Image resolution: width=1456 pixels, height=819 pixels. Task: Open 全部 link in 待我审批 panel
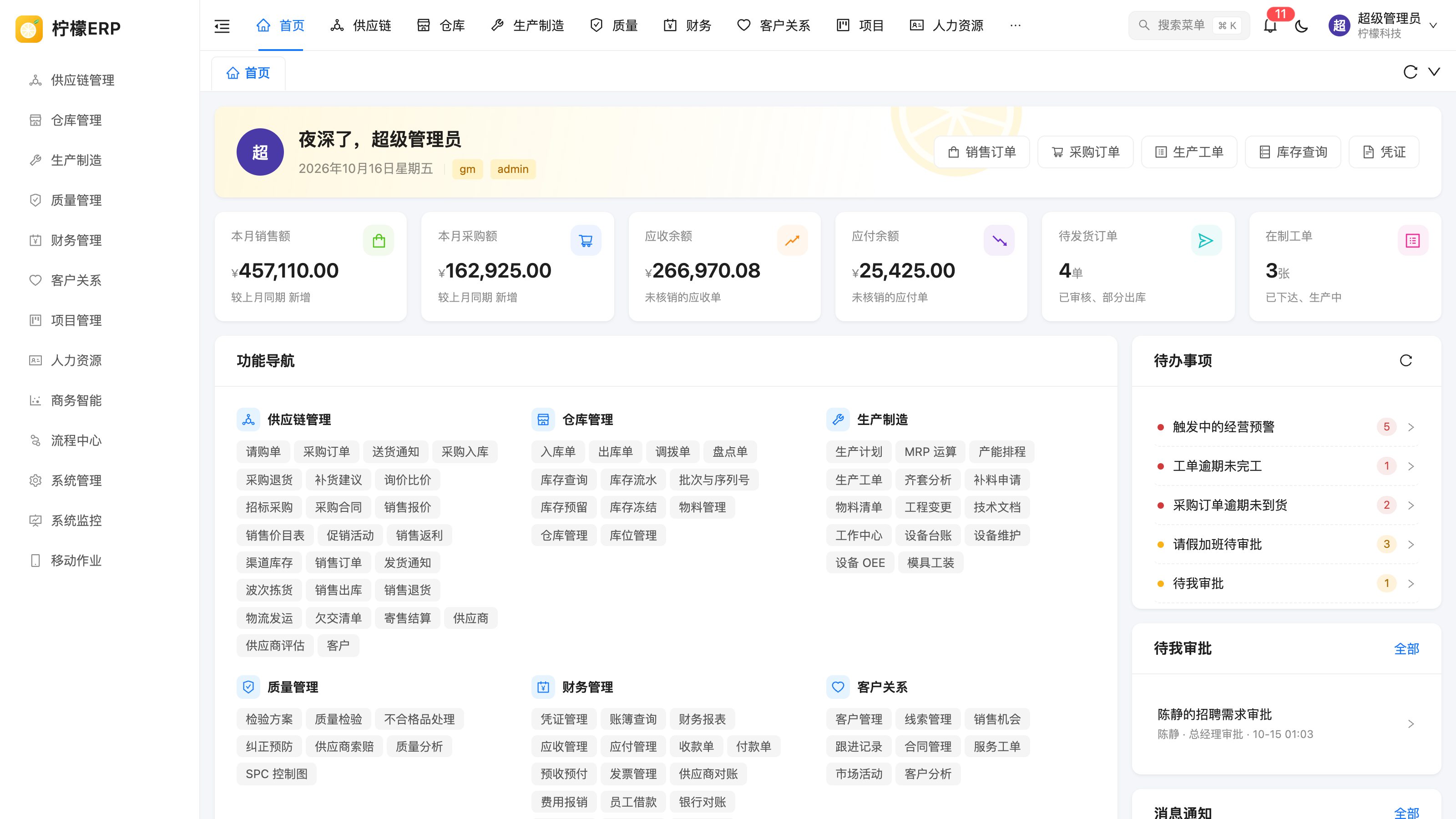pos(1406,649)
